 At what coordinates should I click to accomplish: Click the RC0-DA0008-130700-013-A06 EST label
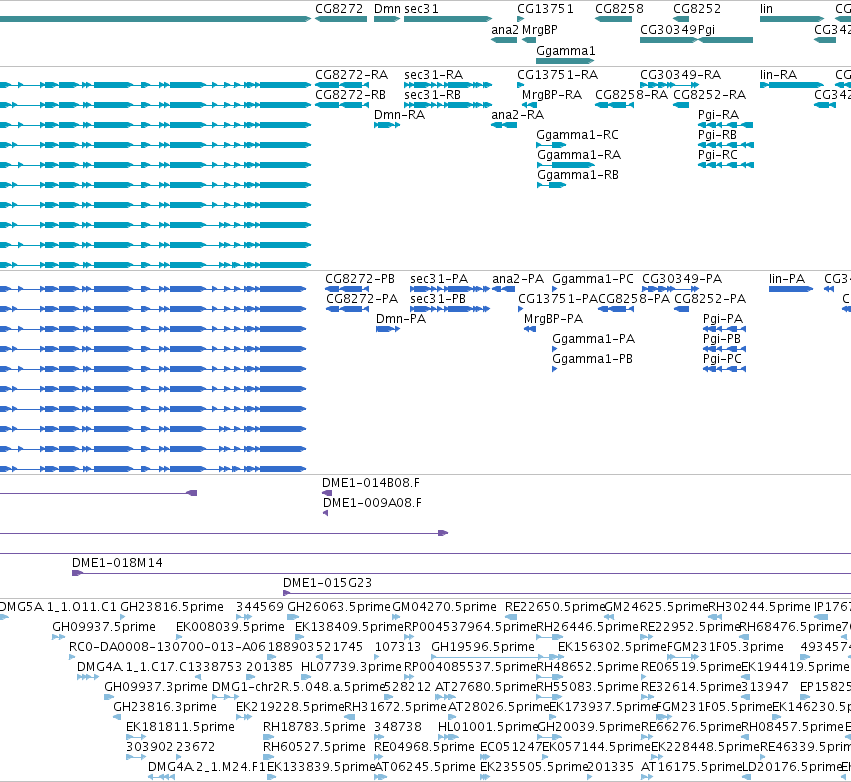click(167, 647)
